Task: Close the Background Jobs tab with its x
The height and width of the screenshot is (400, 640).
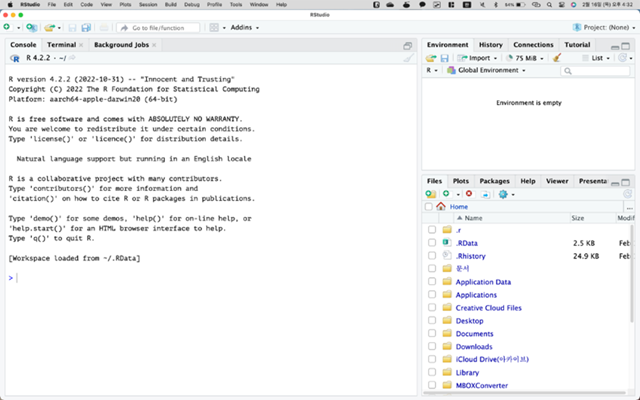Action: click(x=154, y=45)
